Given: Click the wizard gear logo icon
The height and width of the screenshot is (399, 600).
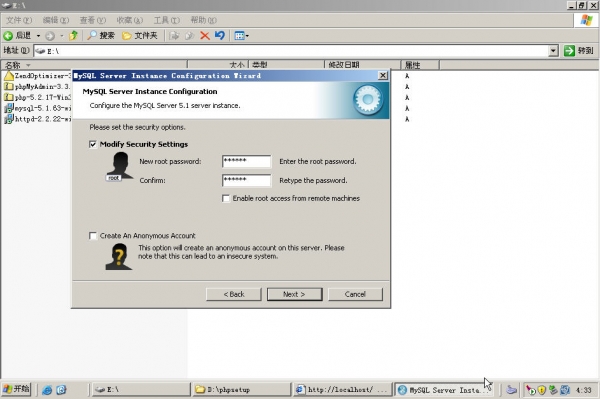Looking at the screenshot, I should (x=368, y=100).
